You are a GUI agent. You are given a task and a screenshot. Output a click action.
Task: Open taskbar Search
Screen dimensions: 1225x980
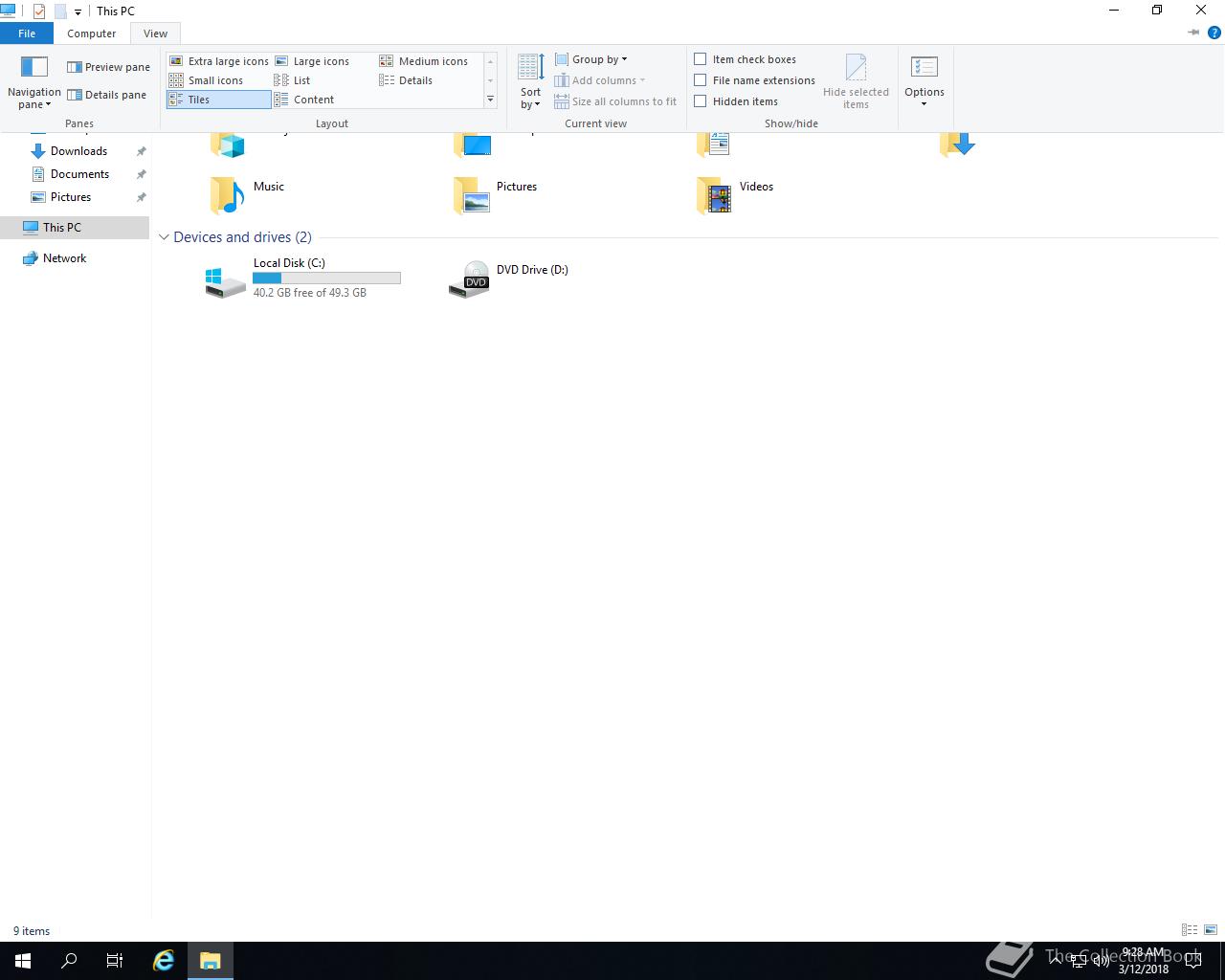[x=69, y=961]
